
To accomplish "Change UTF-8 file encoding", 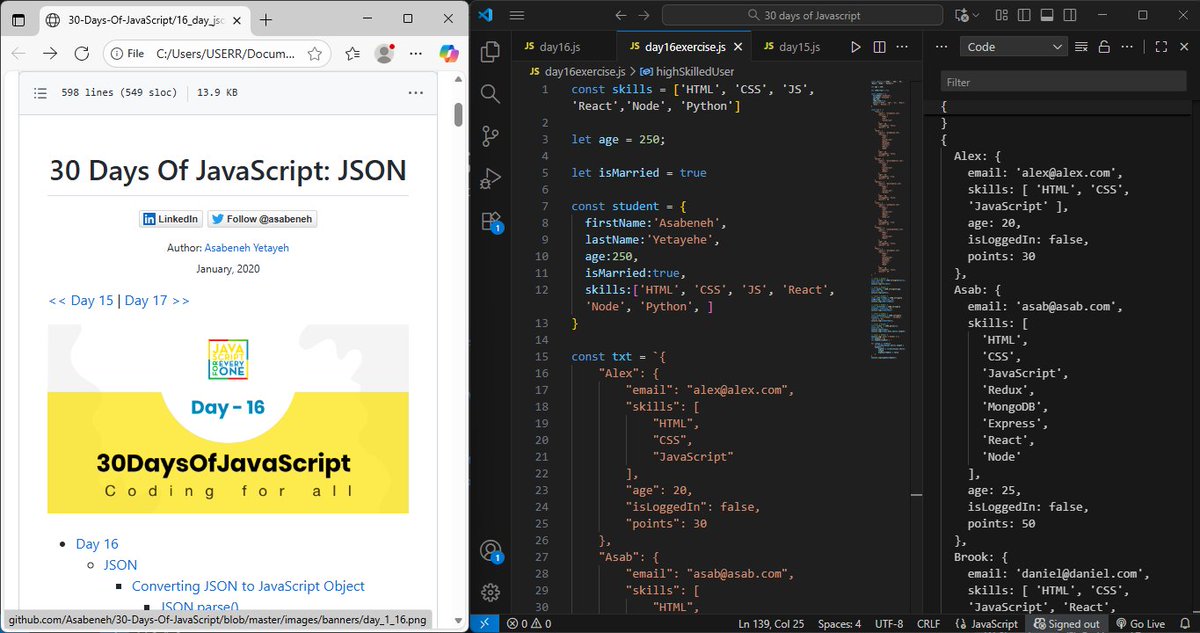I will coord(887,624).
